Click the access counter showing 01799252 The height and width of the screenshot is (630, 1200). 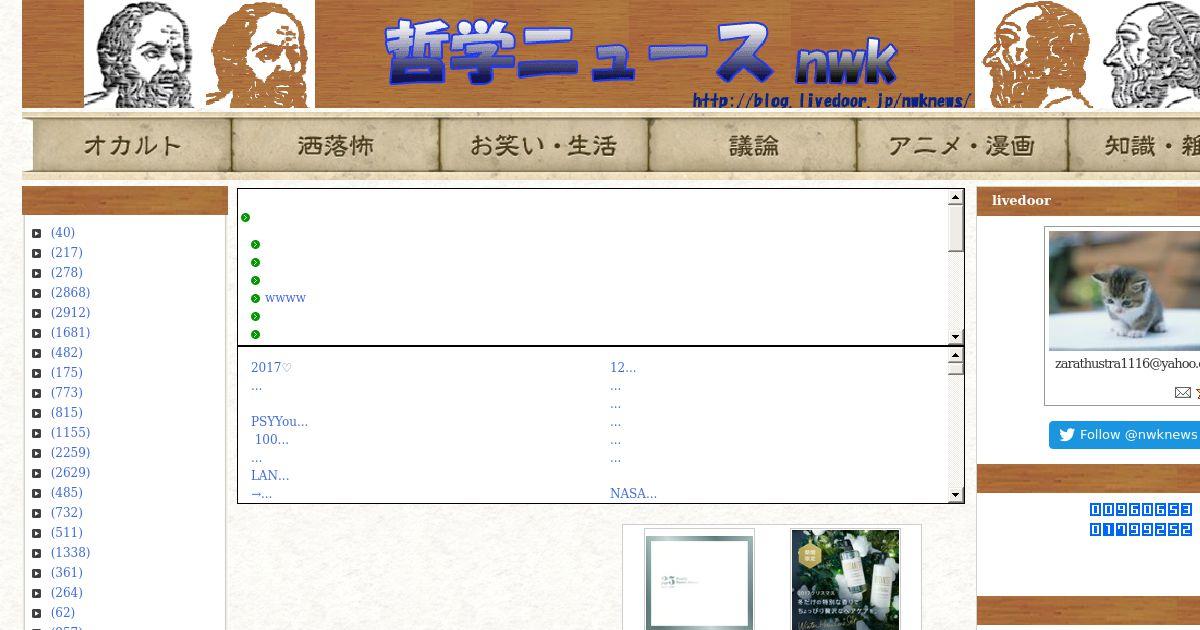1140,530
